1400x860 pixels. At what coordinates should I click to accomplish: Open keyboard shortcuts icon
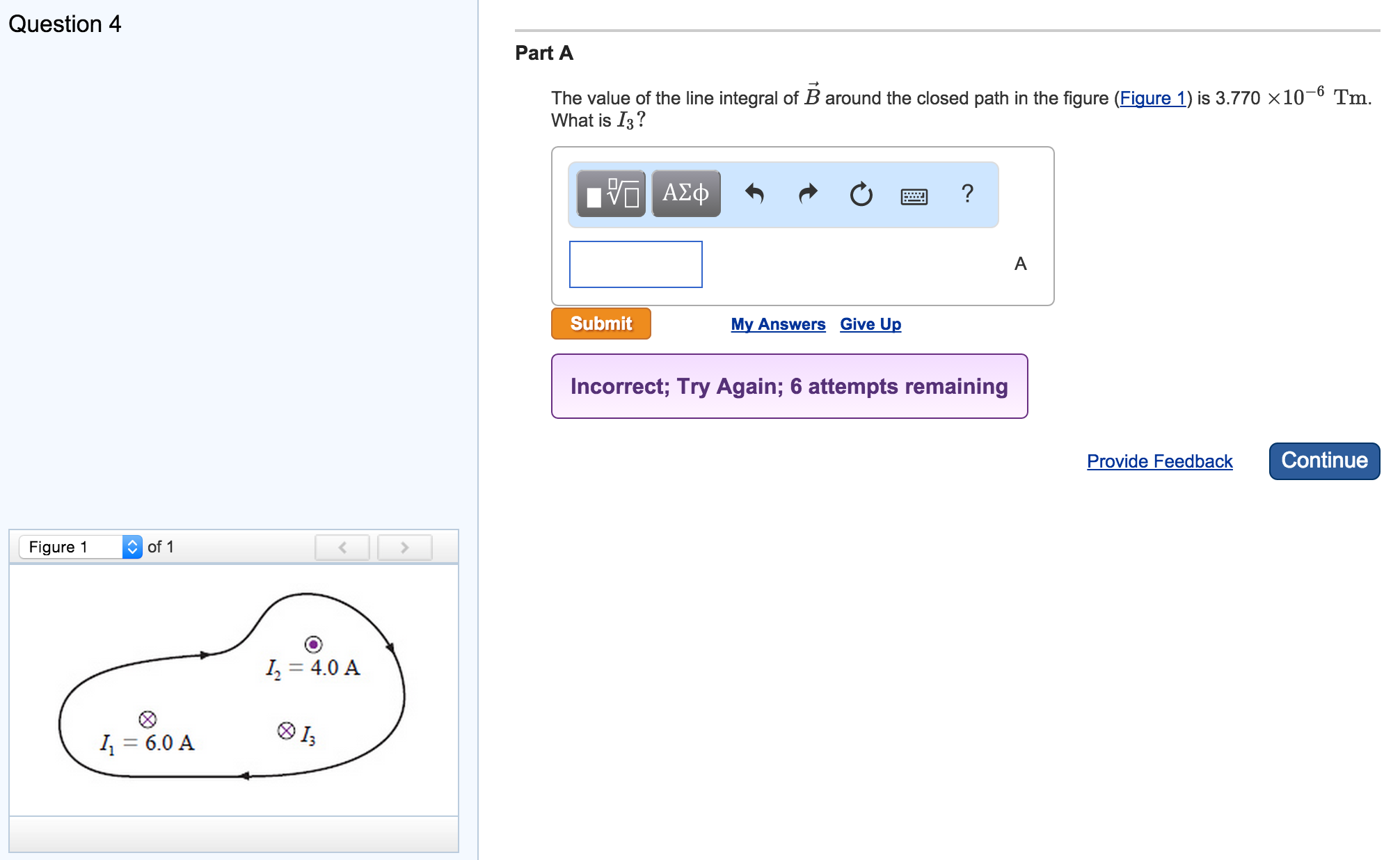coord(914,197)
